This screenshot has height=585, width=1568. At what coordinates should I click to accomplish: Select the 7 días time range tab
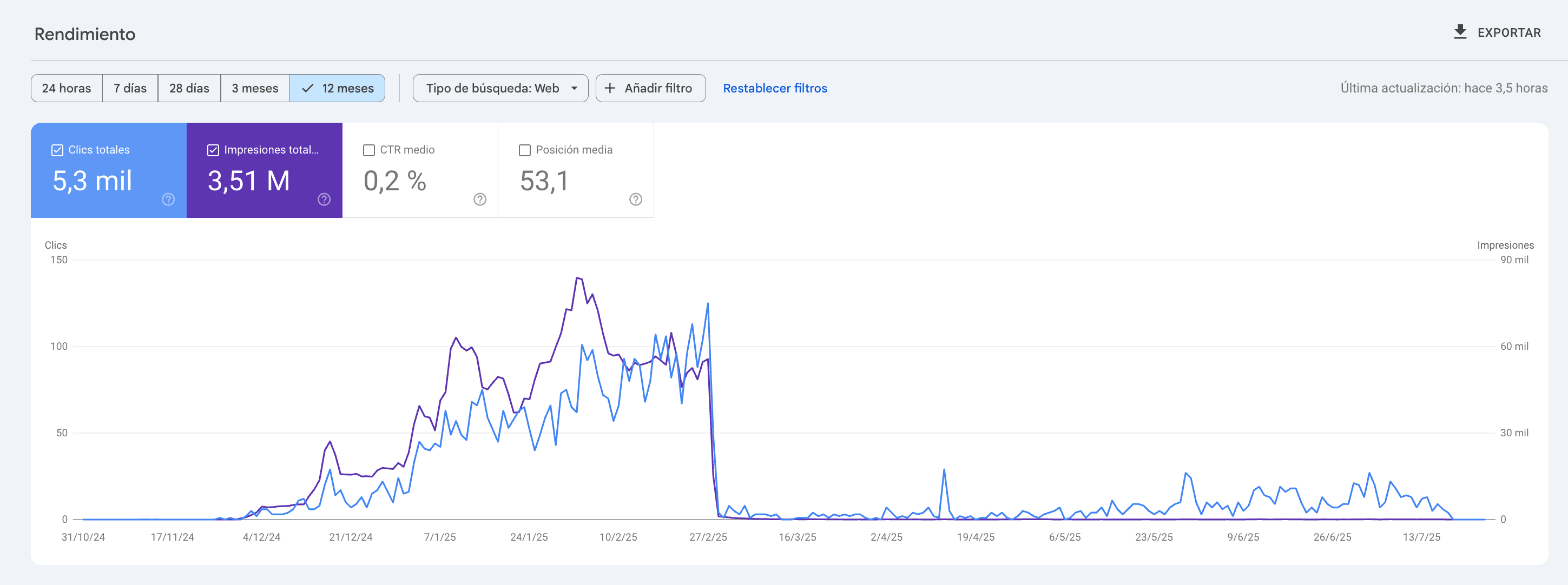click(130, 88)
